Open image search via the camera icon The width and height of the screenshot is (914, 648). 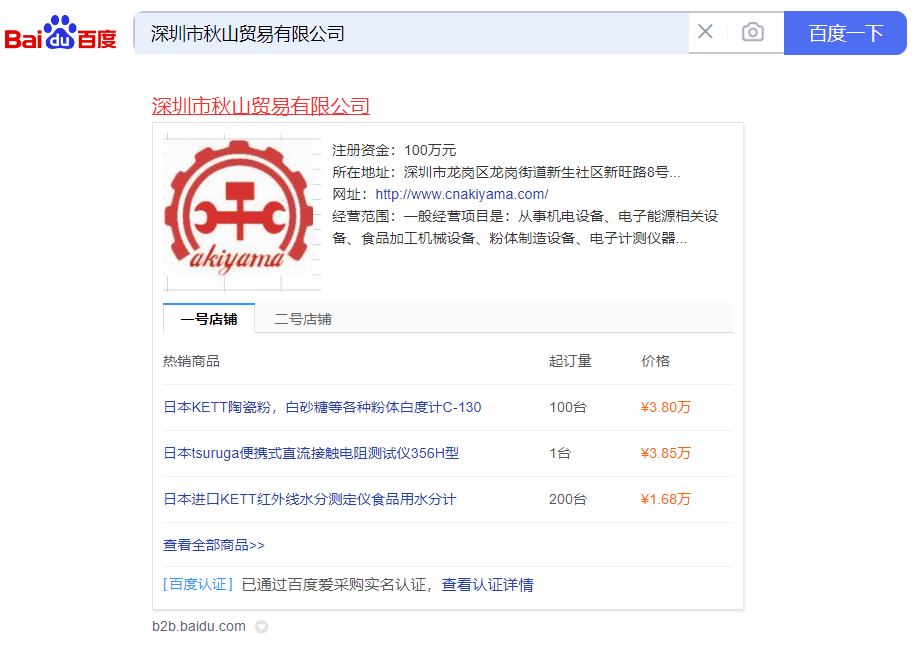752,32
